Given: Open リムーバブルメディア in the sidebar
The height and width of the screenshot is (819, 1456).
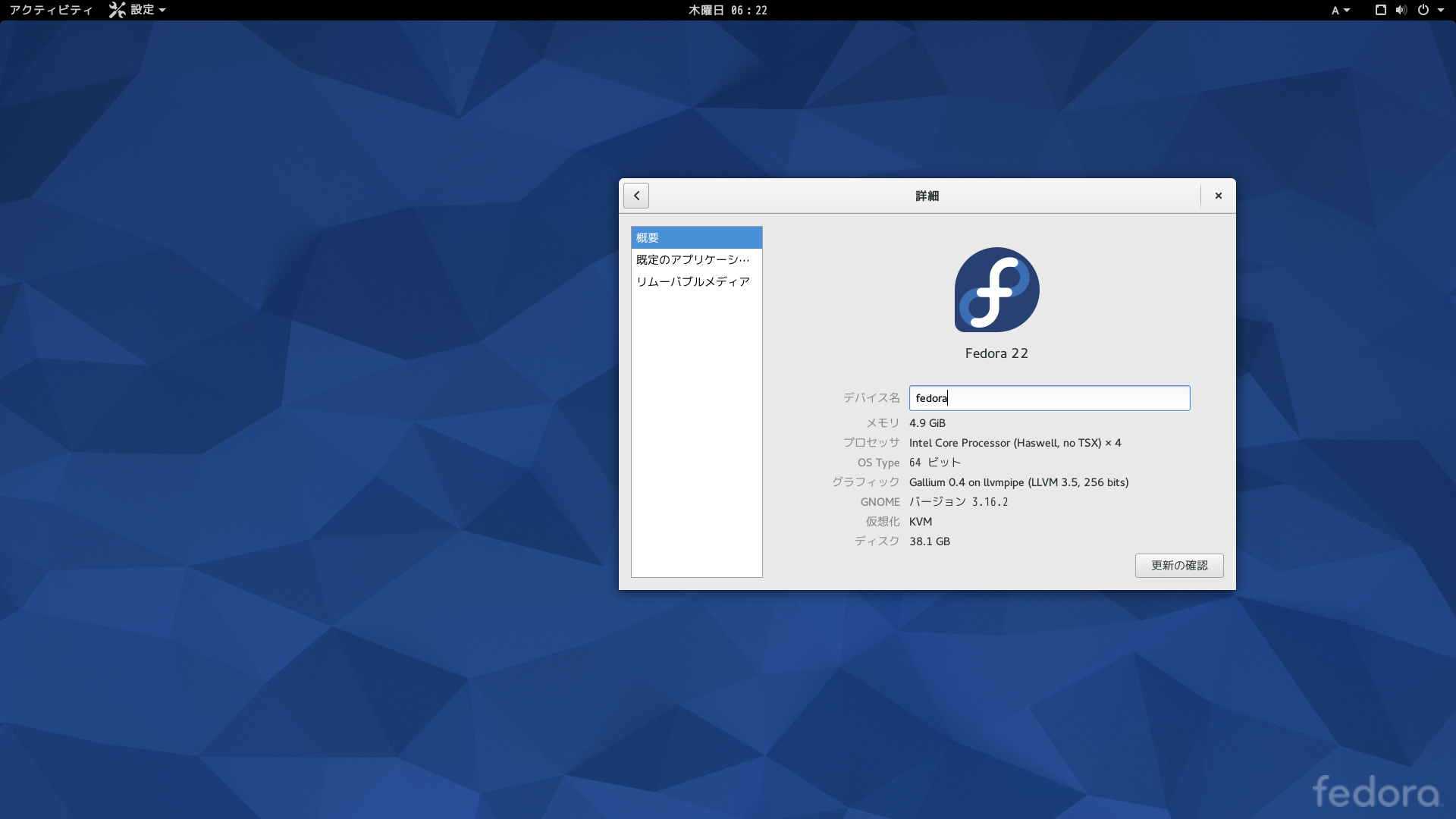Looking at the screenshot, I should click(696, 281).
